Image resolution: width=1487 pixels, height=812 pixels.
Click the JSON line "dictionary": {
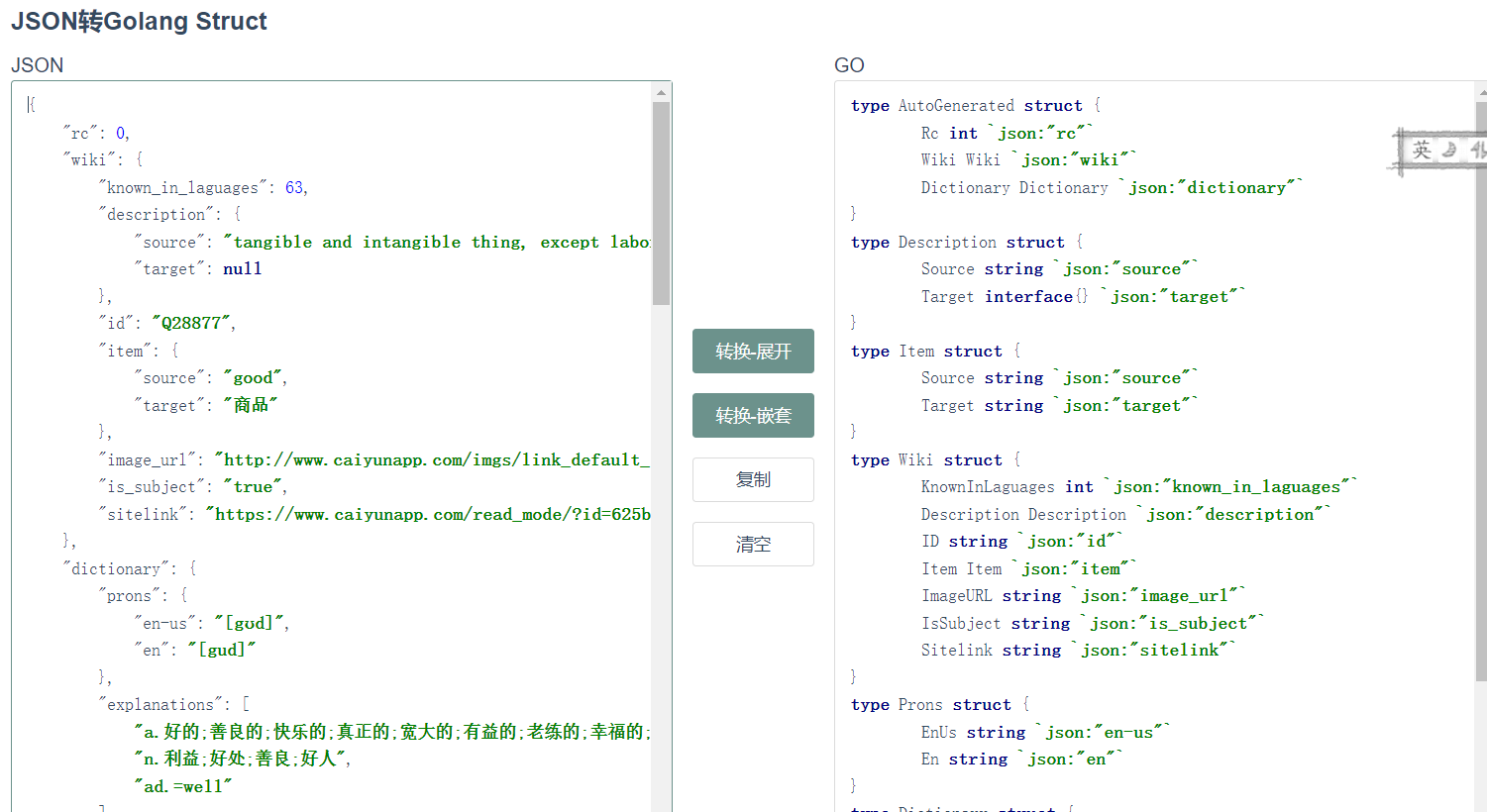tap(130, 568)
